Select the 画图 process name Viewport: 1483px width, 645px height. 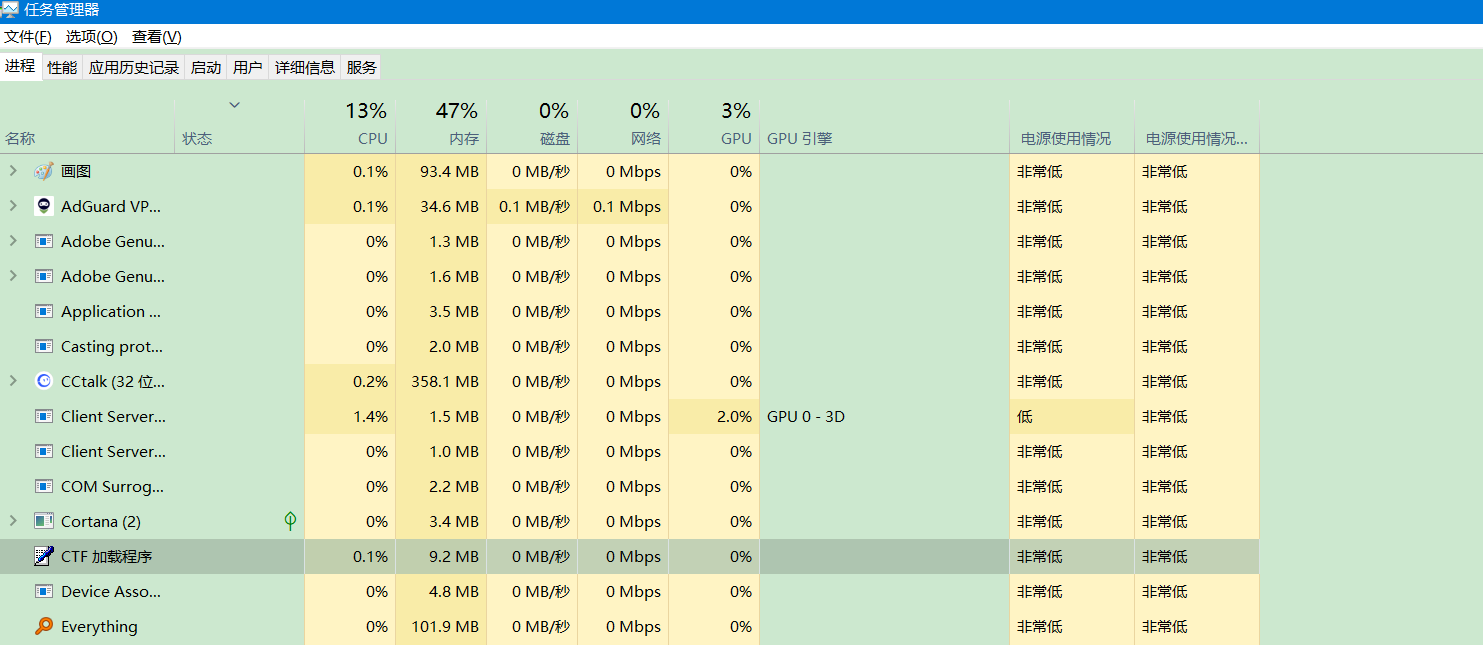point(76,171)
